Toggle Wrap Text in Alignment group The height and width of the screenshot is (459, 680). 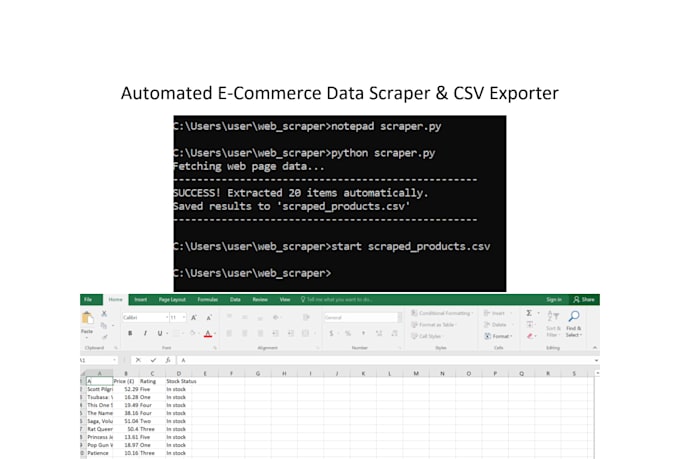click(306, 317)
